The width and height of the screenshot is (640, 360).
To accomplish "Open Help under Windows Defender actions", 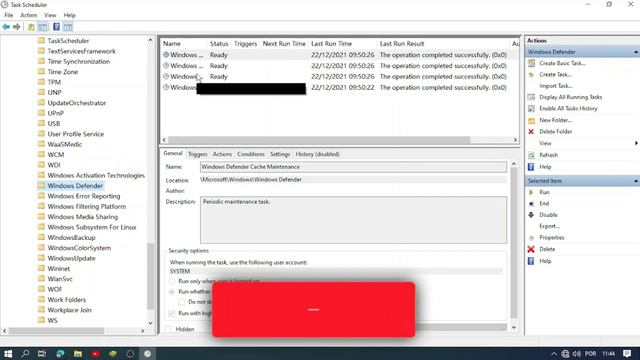I will click(545, 167).
